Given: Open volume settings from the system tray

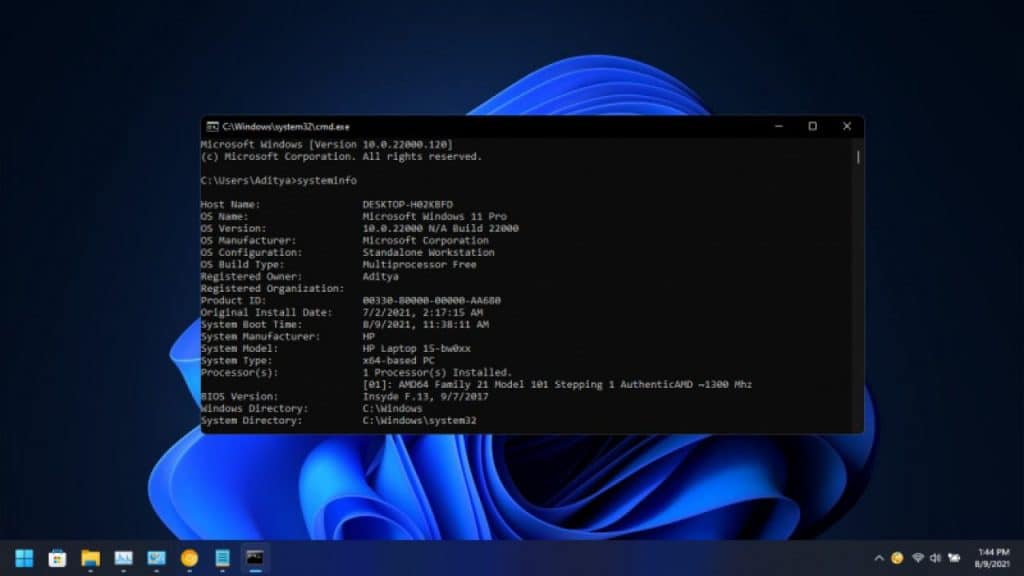Looking at the screenshot, I should pyautogui.click(x=936, y=558).
